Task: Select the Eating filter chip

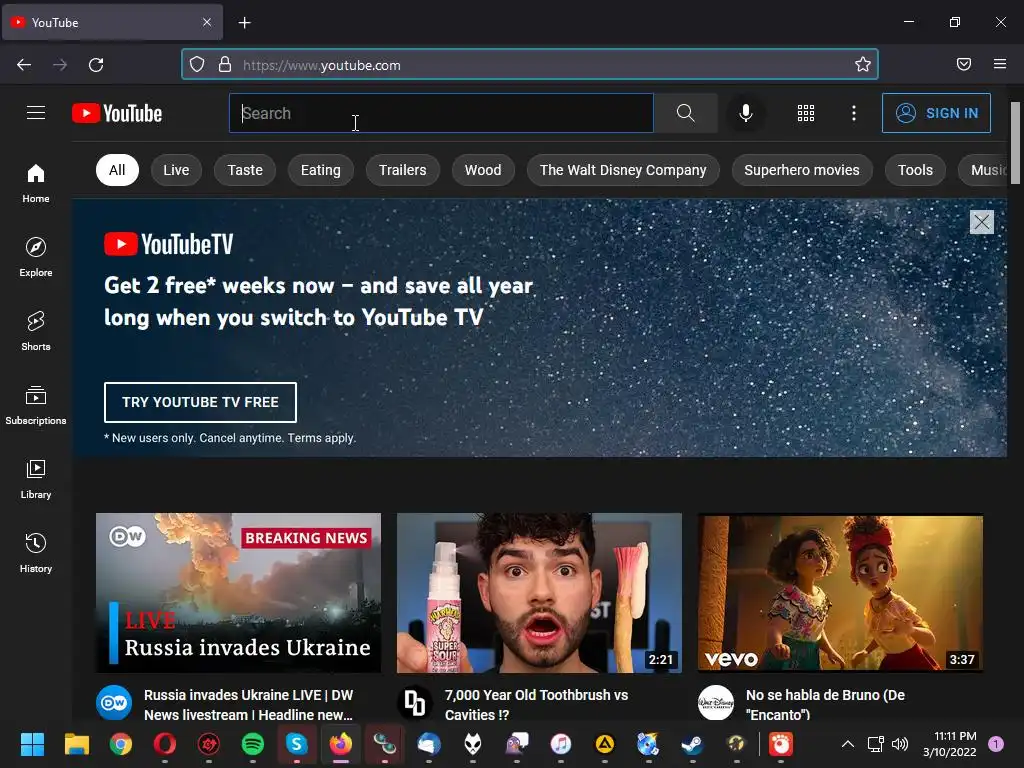Action: pos(321,170)
